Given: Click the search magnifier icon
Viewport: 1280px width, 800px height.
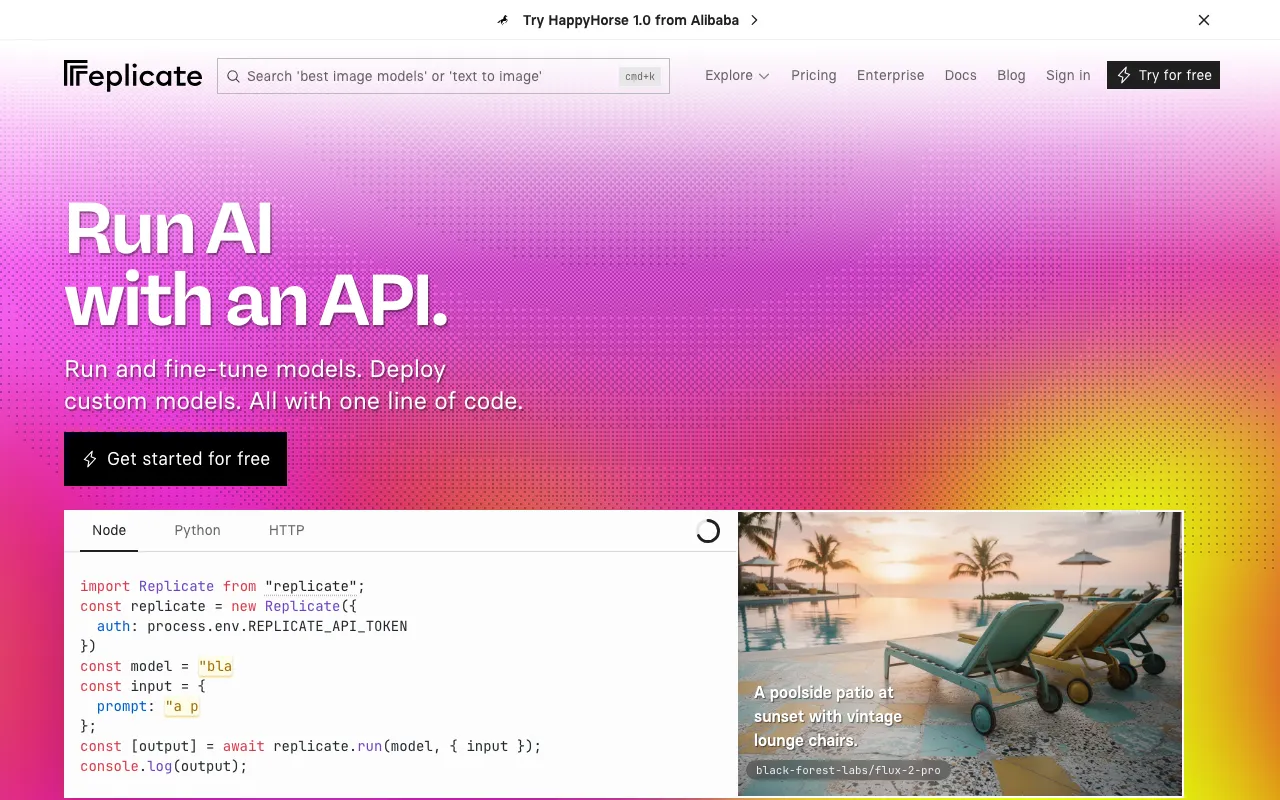Looking at the screenshot, I should coord(233,76).
